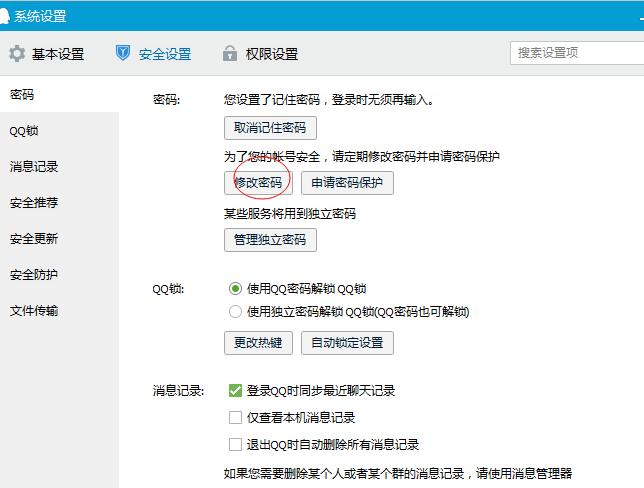Click the 申请密码保护 button

tap(347, 183)
